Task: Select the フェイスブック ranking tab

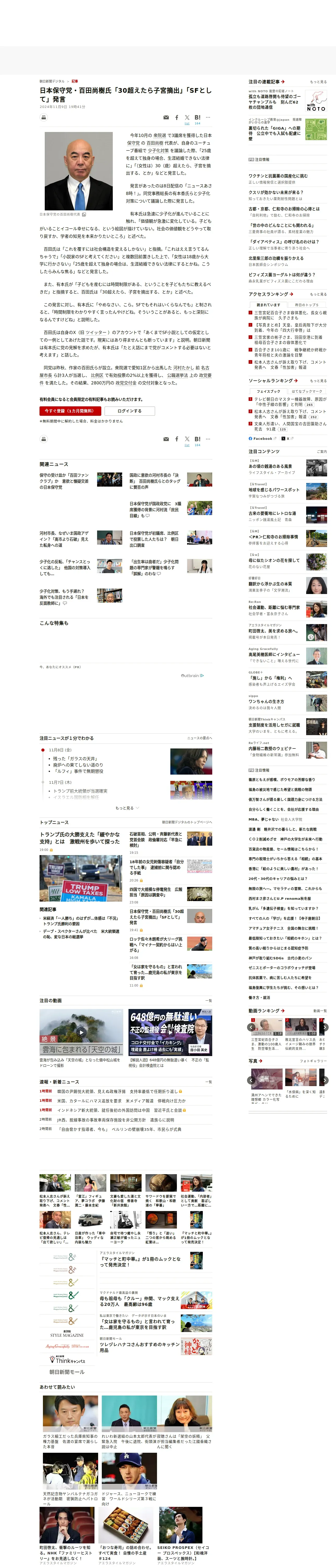Action: point(268,391)
